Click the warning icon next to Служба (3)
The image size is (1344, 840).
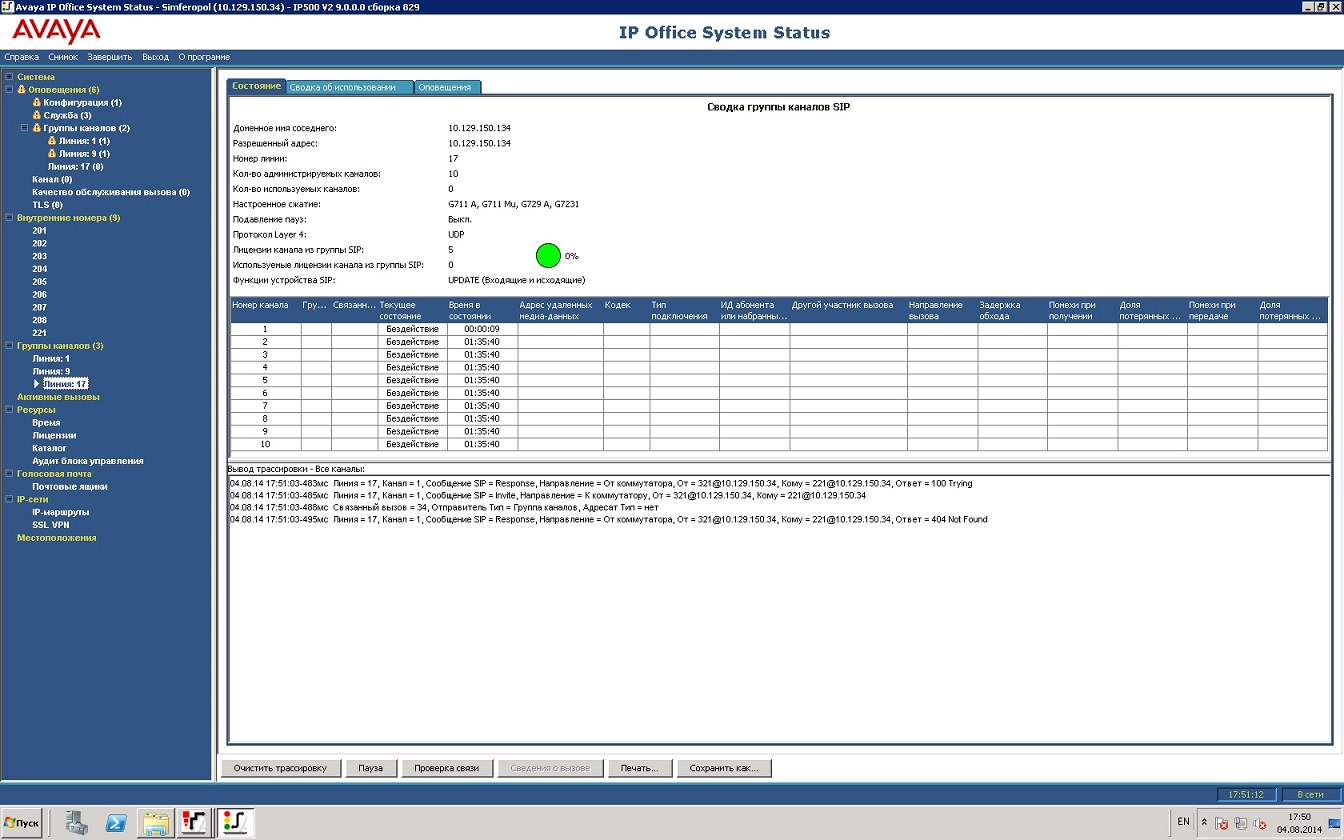(37, 115)
